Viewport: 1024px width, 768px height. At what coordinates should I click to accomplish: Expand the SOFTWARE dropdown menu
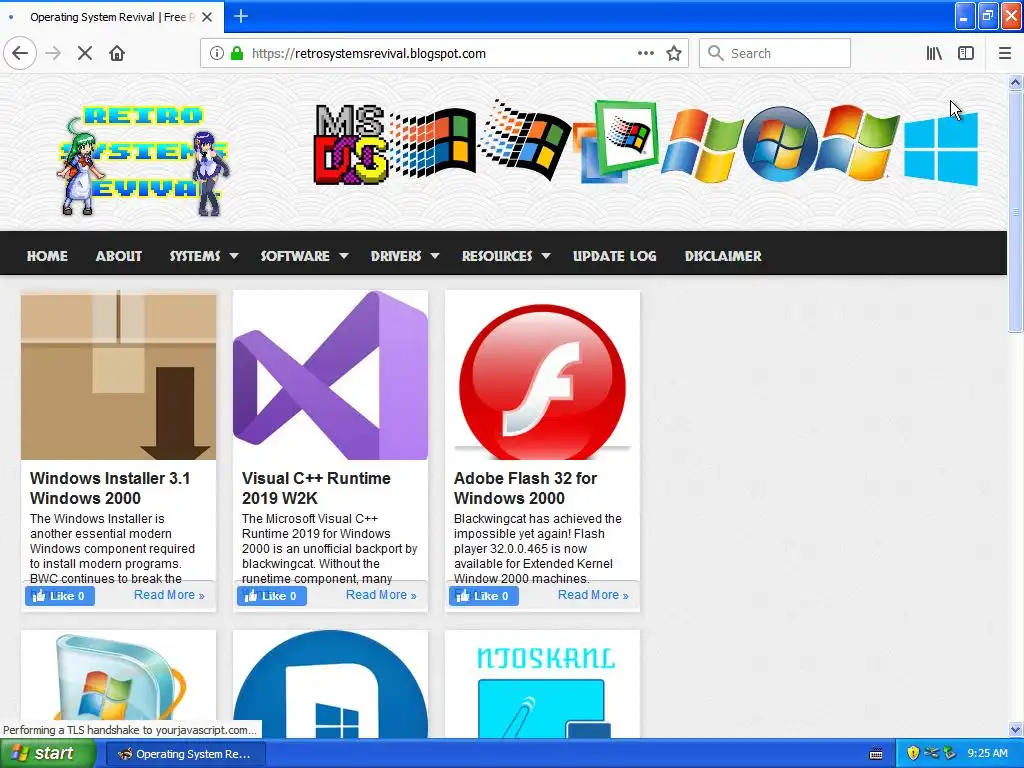tap(304, 256)
